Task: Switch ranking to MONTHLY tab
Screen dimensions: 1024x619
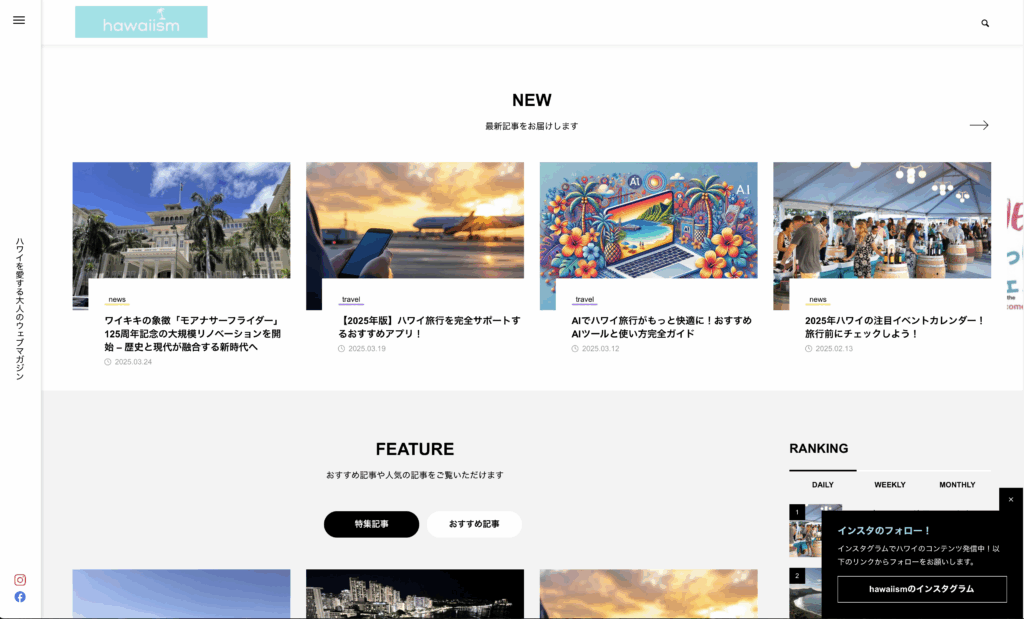Action: pyautogui.click(x=957, y=485)
